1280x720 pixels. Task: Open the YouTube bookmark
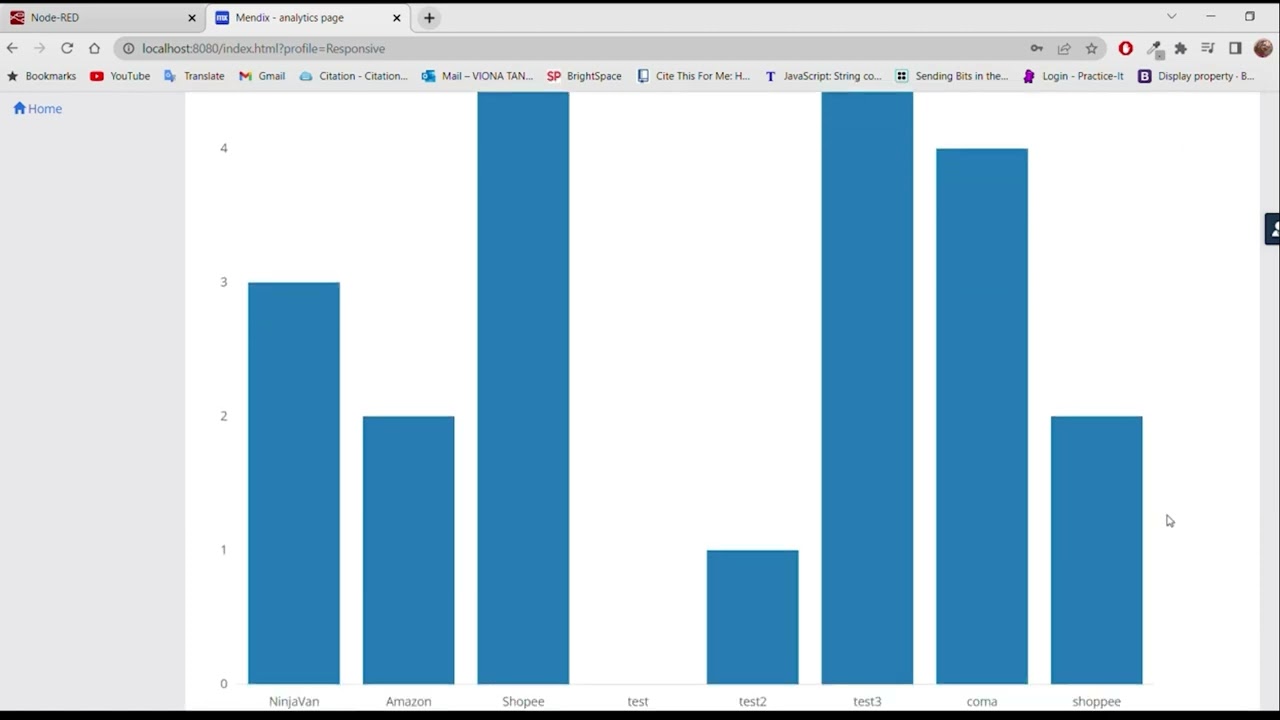coord(120,76)
